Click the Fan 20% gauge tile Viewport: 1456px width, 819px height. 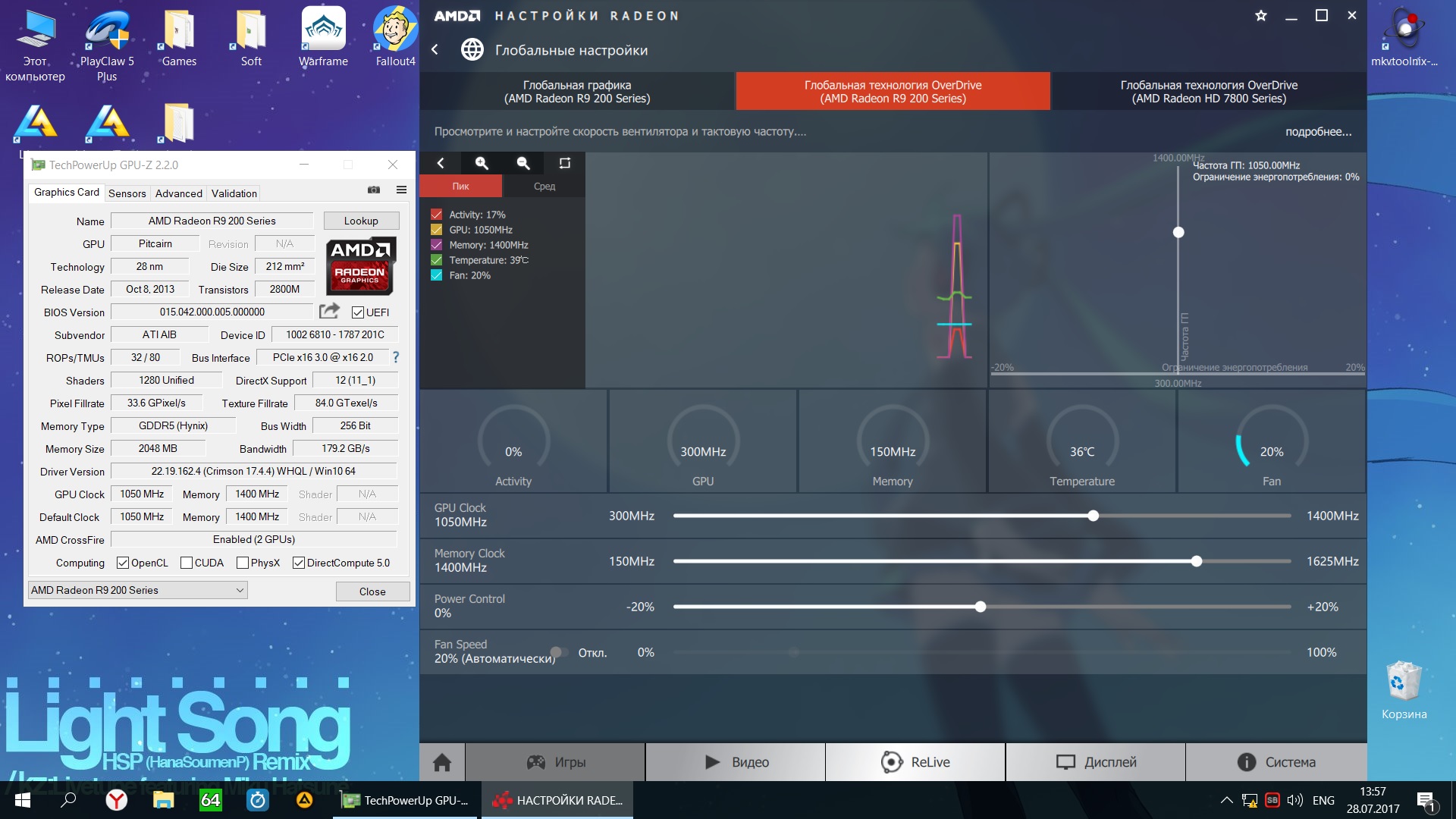tap(1272, 441)
